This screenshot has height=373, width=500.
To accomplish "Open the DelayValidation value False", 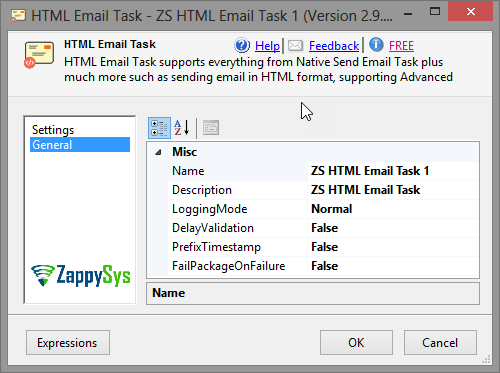I will pyautogui.click(x=393, y=228).
